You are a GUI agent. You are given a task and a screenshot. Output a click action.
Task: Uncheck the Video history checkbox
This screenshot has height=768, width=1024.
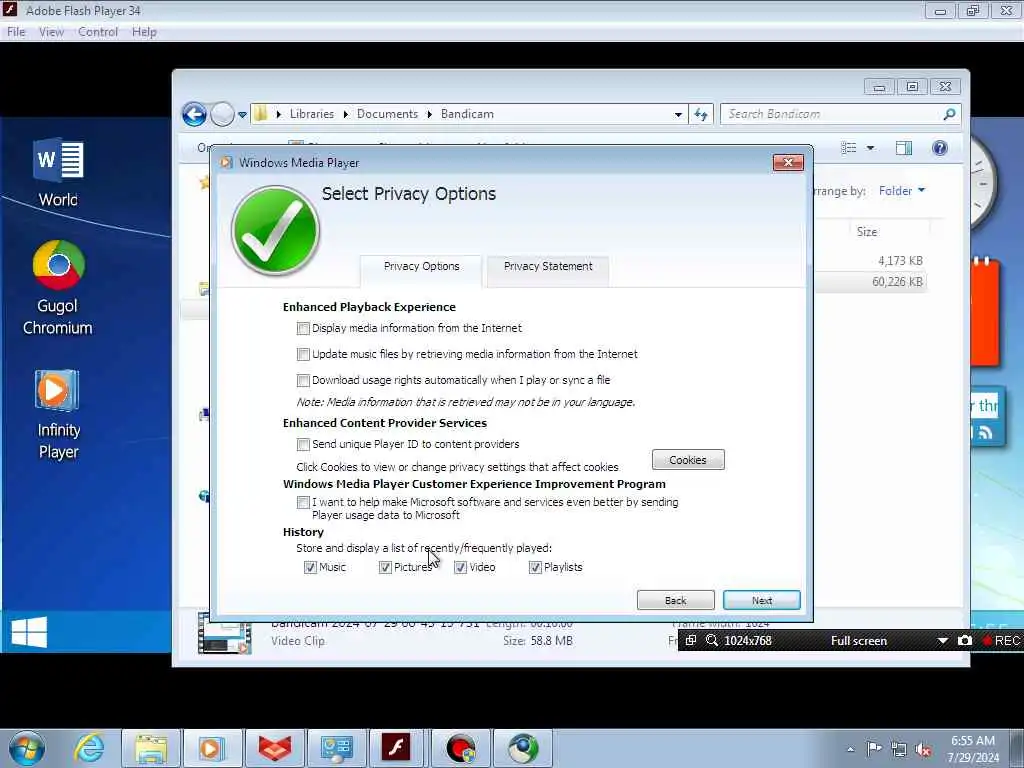pos(460,568)
